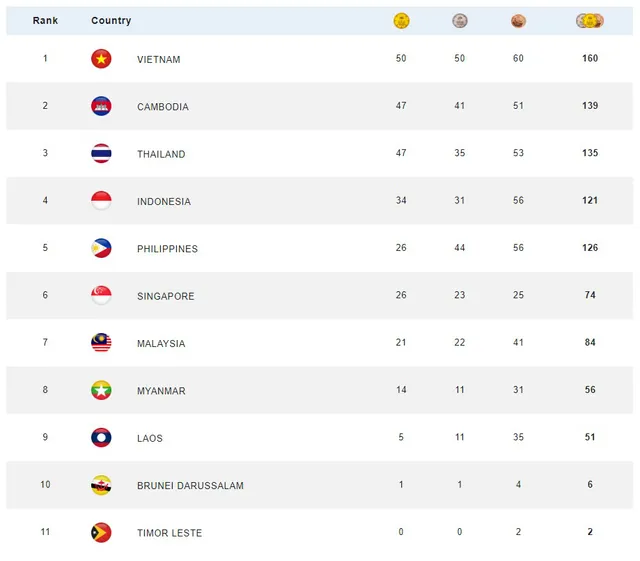This screenshot has width=640, height=561.
Task: Click the silver medal column icon
Action: 459,20
